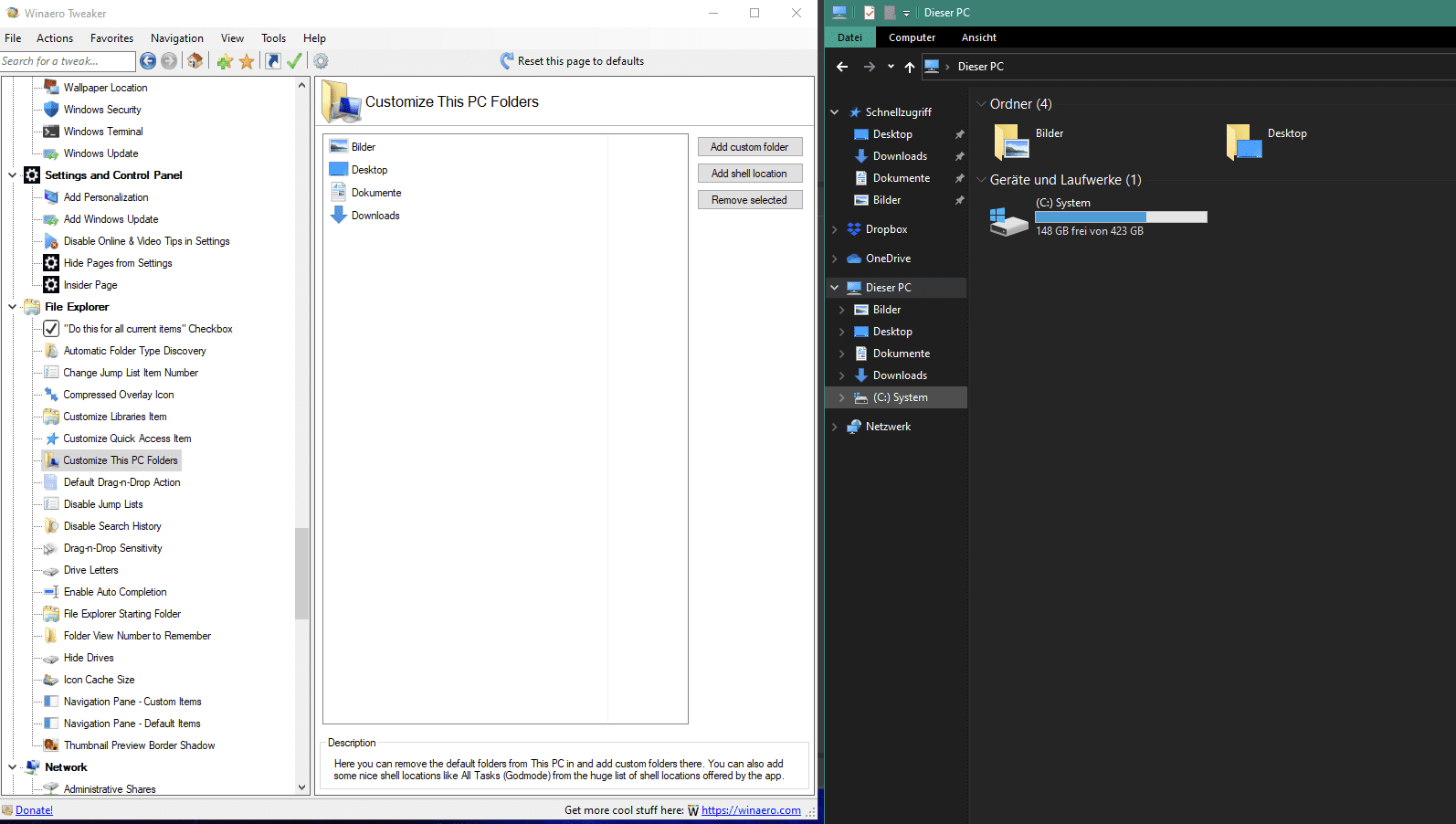Open the Tools menu
The height and width of the screenshot is (824, 1456).
pos(273,38)
